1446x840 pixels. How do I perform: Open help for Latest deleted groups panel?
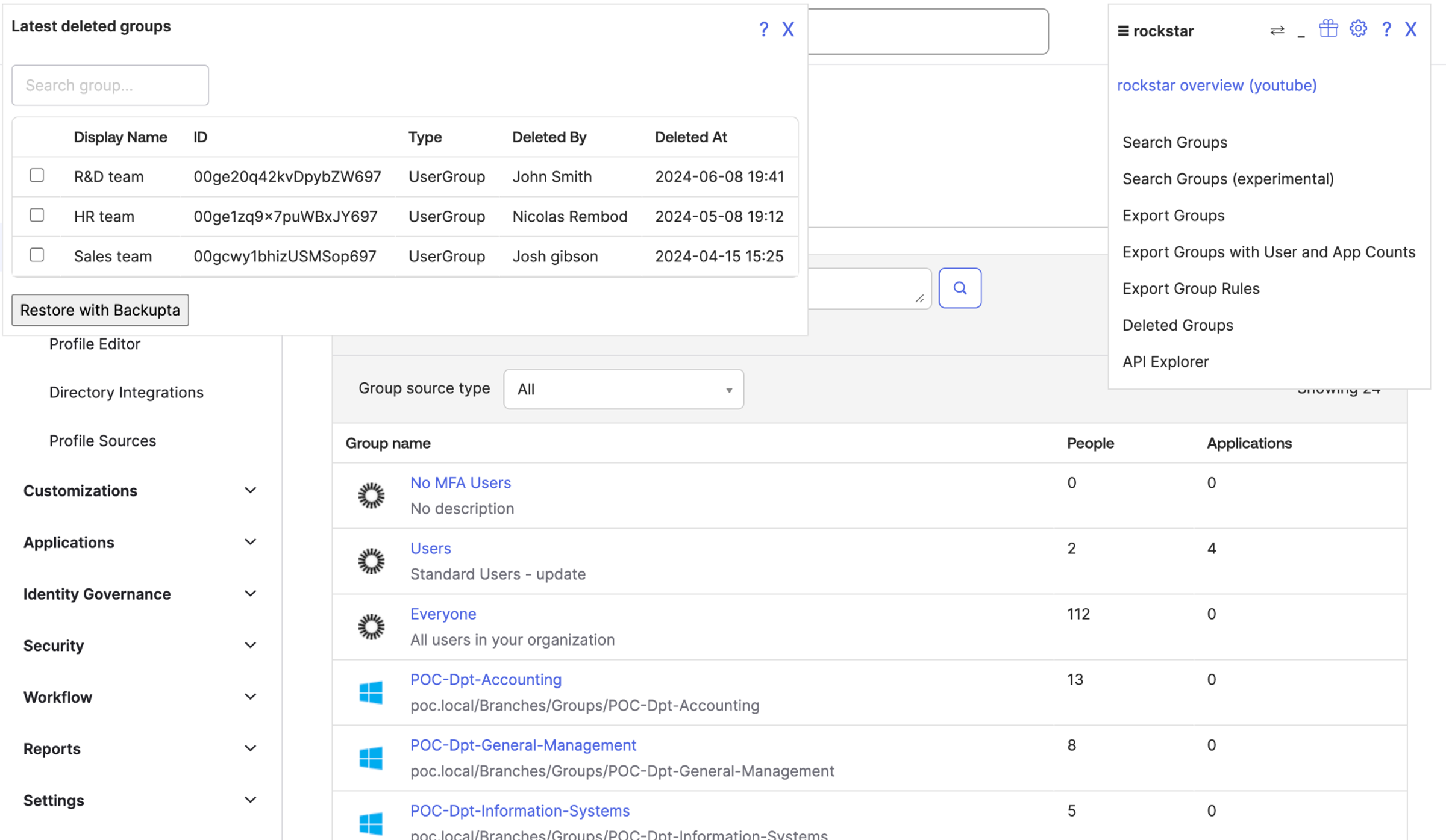[763, 29]
